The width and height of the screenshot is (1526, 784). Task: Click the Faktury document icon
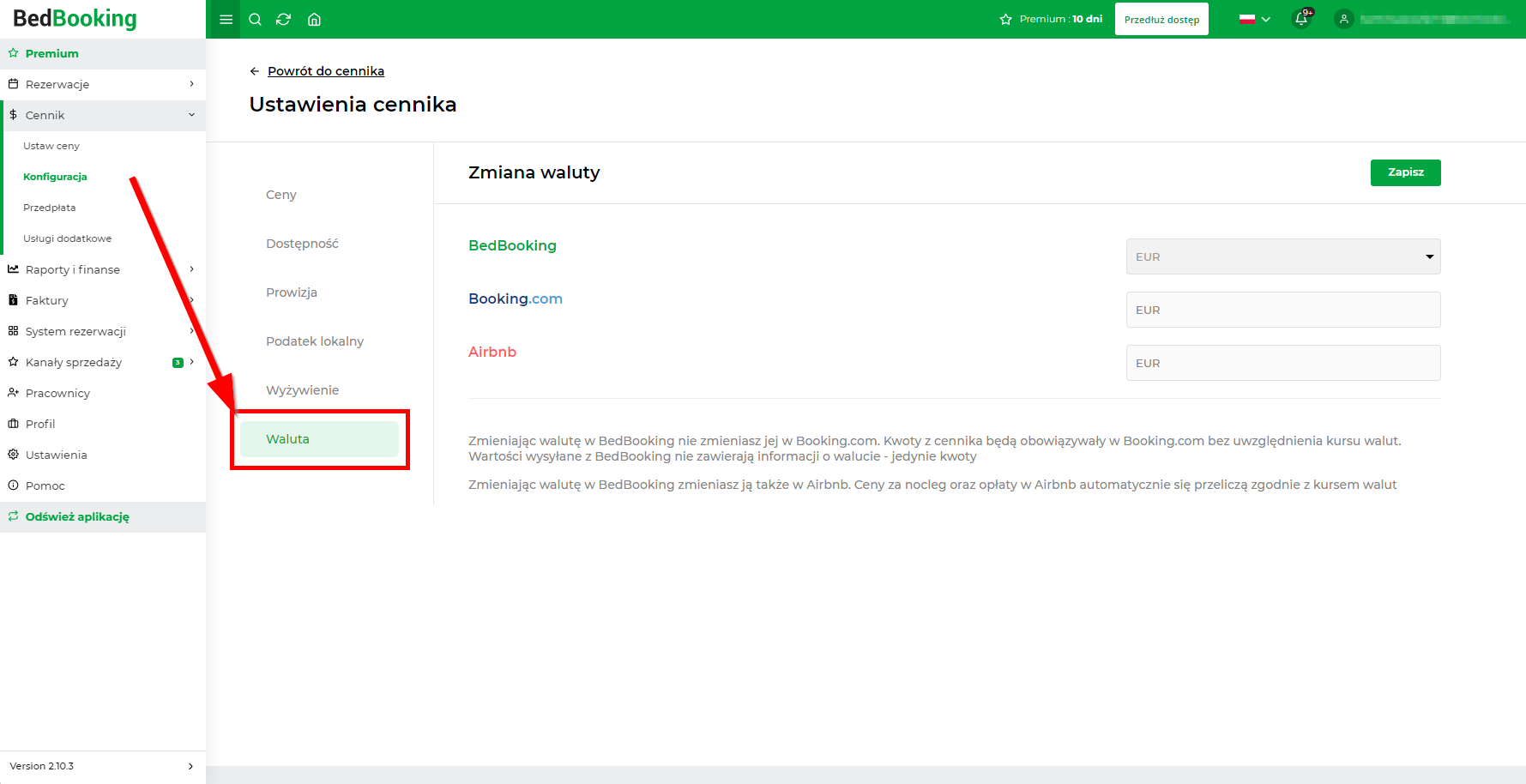point(13,300)
